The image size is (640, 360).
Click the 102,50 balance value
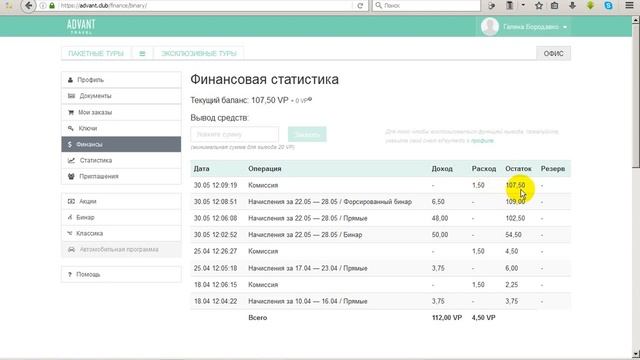(x=515, y=218)
